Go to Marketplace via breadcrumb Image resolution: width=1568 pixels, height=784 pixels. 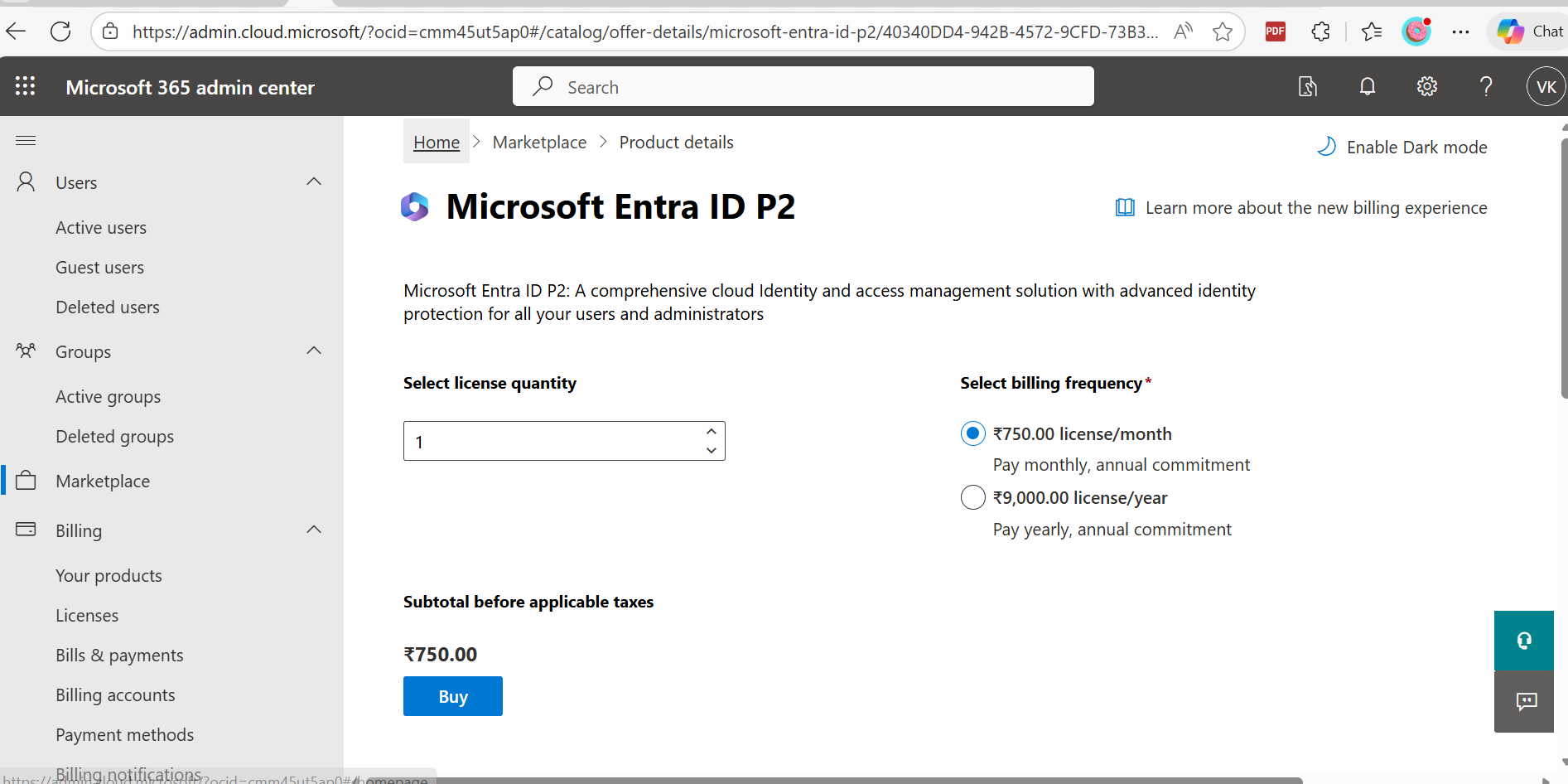click(539, 142)
